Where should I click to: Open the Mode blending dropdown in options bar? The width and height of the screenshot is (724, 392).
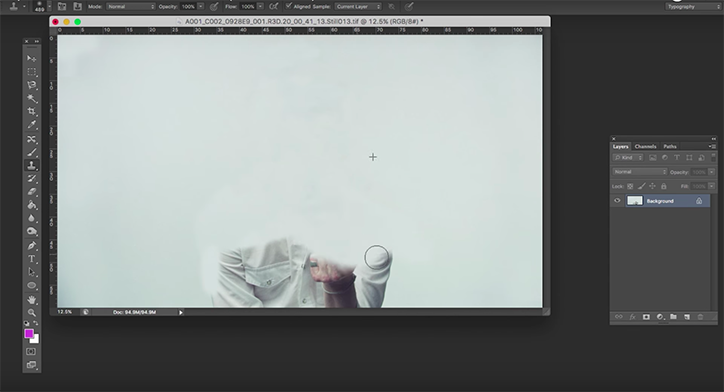(x=131, y=6)
